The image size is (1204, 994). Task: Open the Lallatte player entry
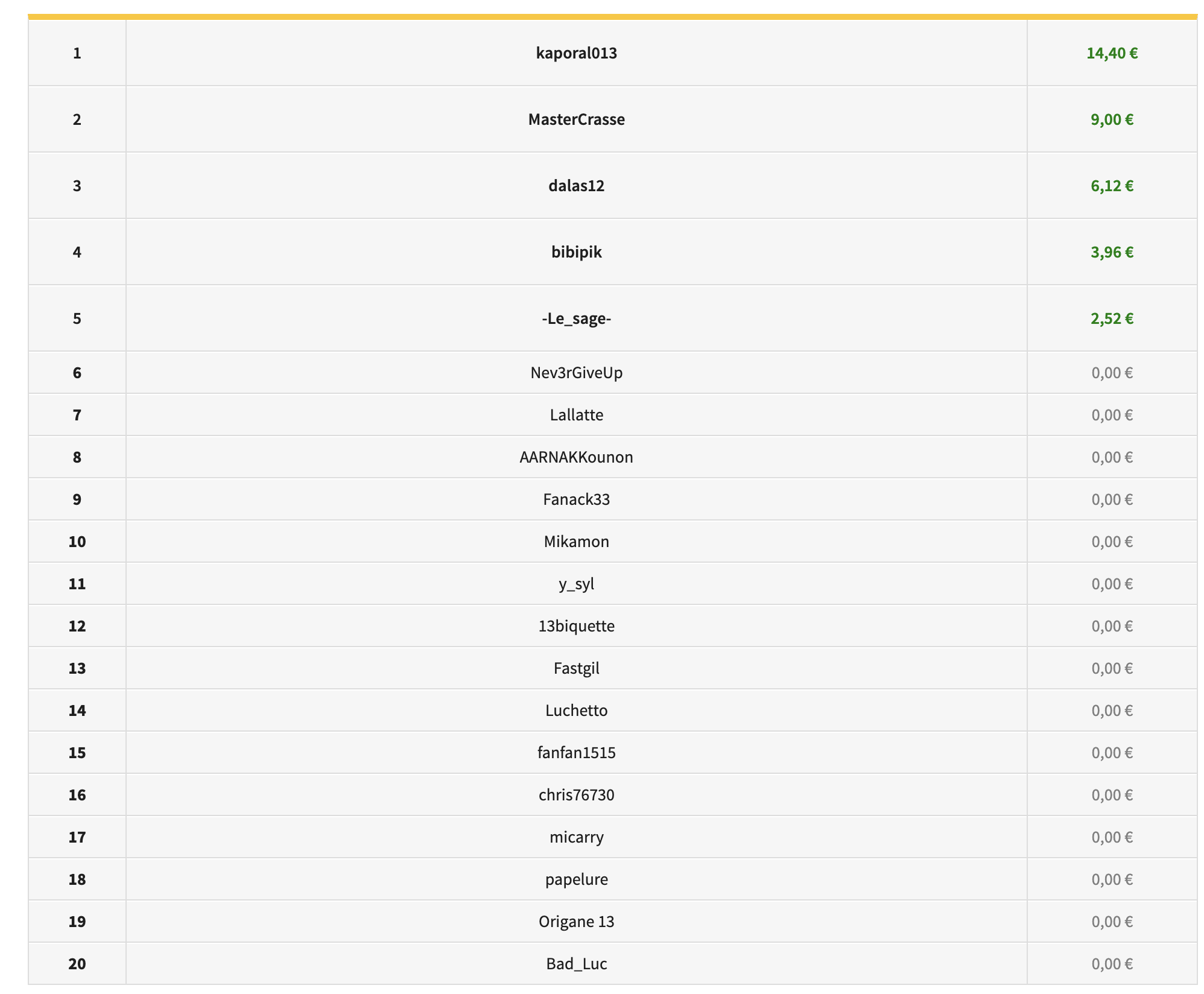point(576,415)
